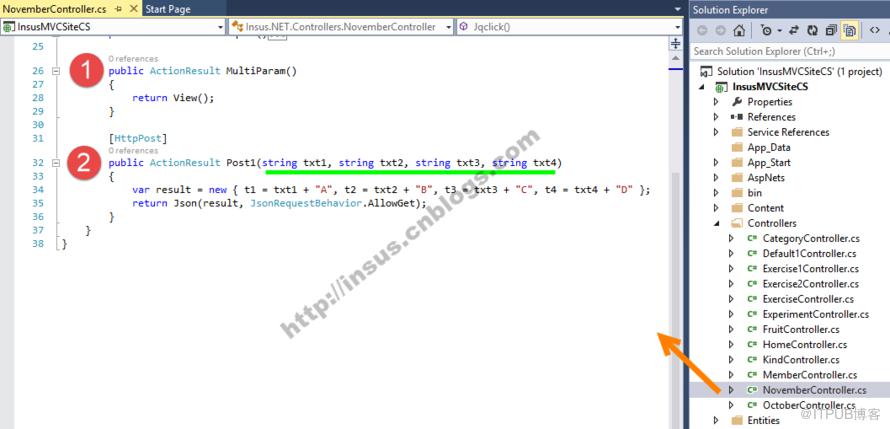Open the Pending Changes Filter clock icon
Viewport: 890px width, 429px height.
(x=767, y=30)
